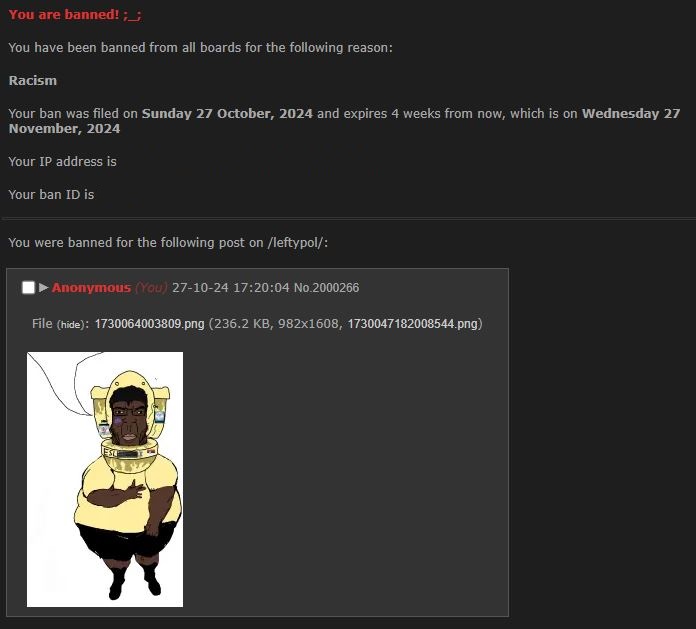The height and width of the screenshot is (629, 696).
Task: Click the /leftypol/ board name text
Action: coord(296,243)
